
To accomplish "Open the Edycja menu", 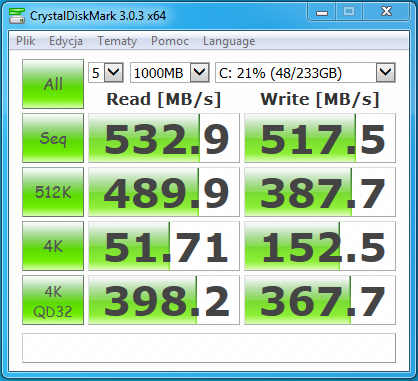I will pyautogui.click(x=66, y=41).
